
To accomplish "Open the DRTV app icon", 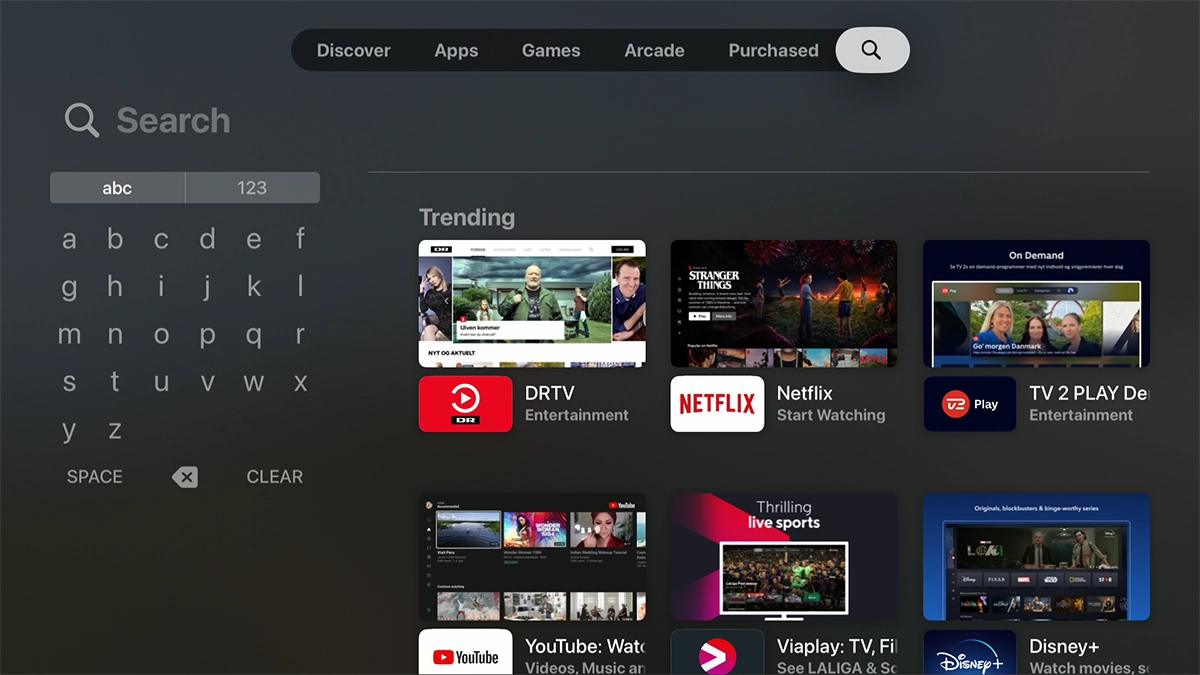I will pos(465,404).
